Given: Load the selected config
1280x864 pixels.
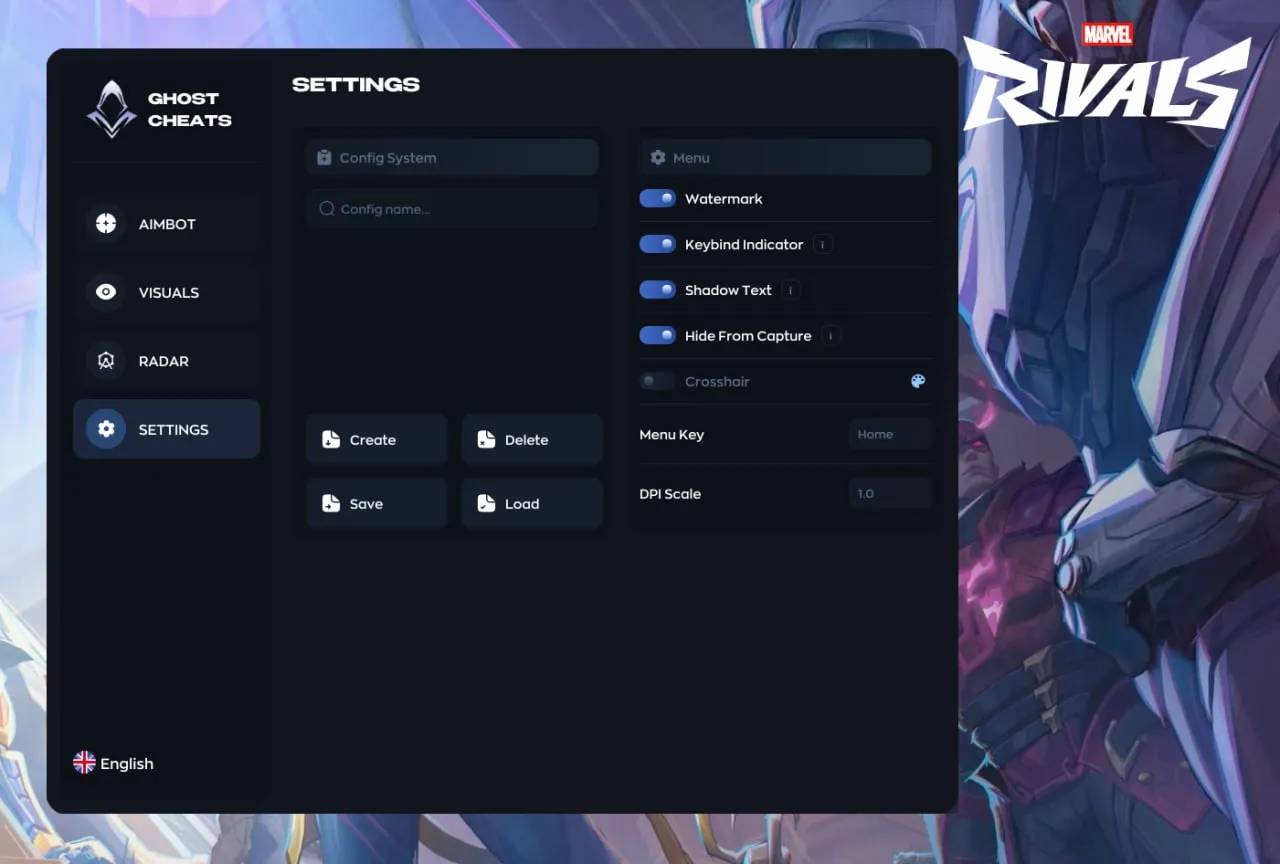Looking at the screenshot, I should [x=532, y=503].
